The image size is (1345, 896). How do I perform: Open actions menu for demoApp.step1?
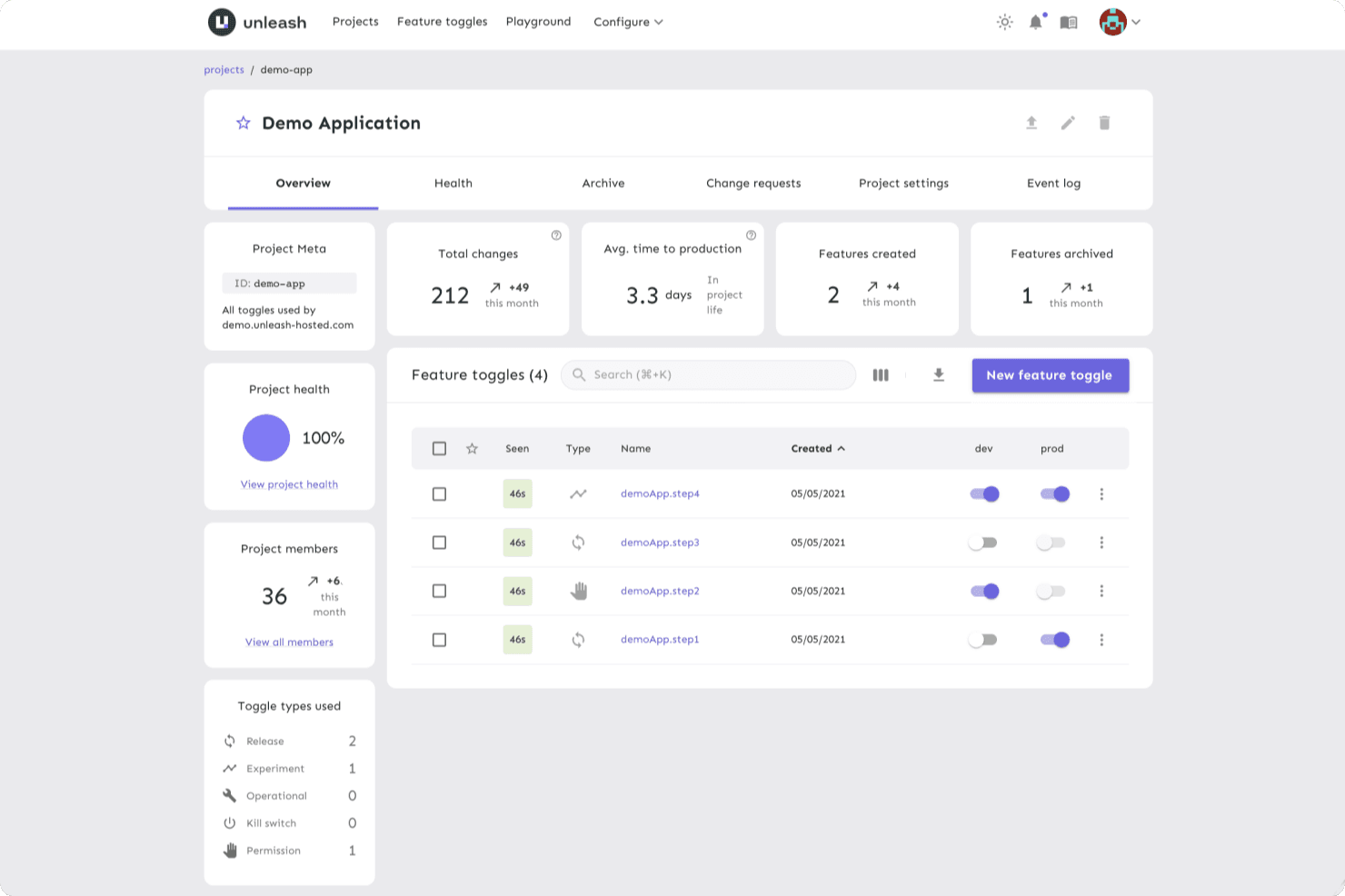1101,640
